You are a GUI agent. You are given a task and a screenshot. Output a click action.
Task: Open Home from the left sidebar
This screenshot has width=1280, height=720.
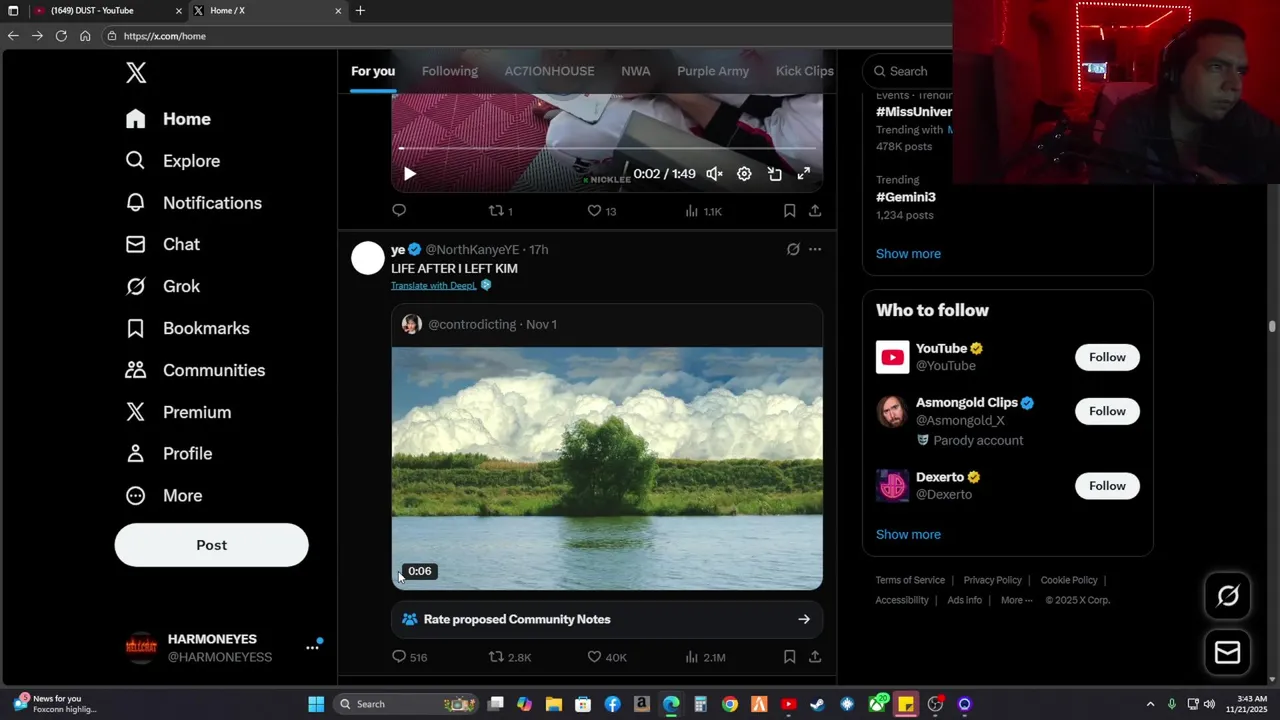click(x=168, y=119)
